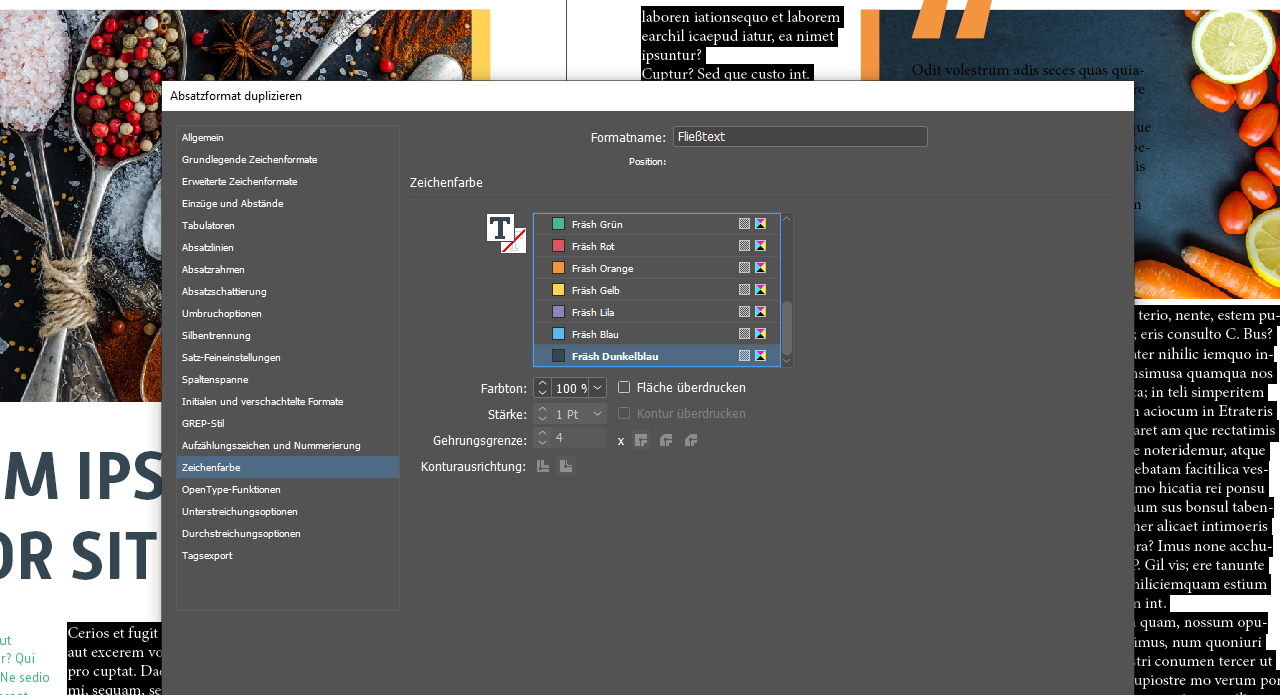Image resolution: width=1280 pixels, height=695 pixels.
Task: Click first Konturausrichtung alignment icon
Action: pyautogui.click(x=543, y=466)
